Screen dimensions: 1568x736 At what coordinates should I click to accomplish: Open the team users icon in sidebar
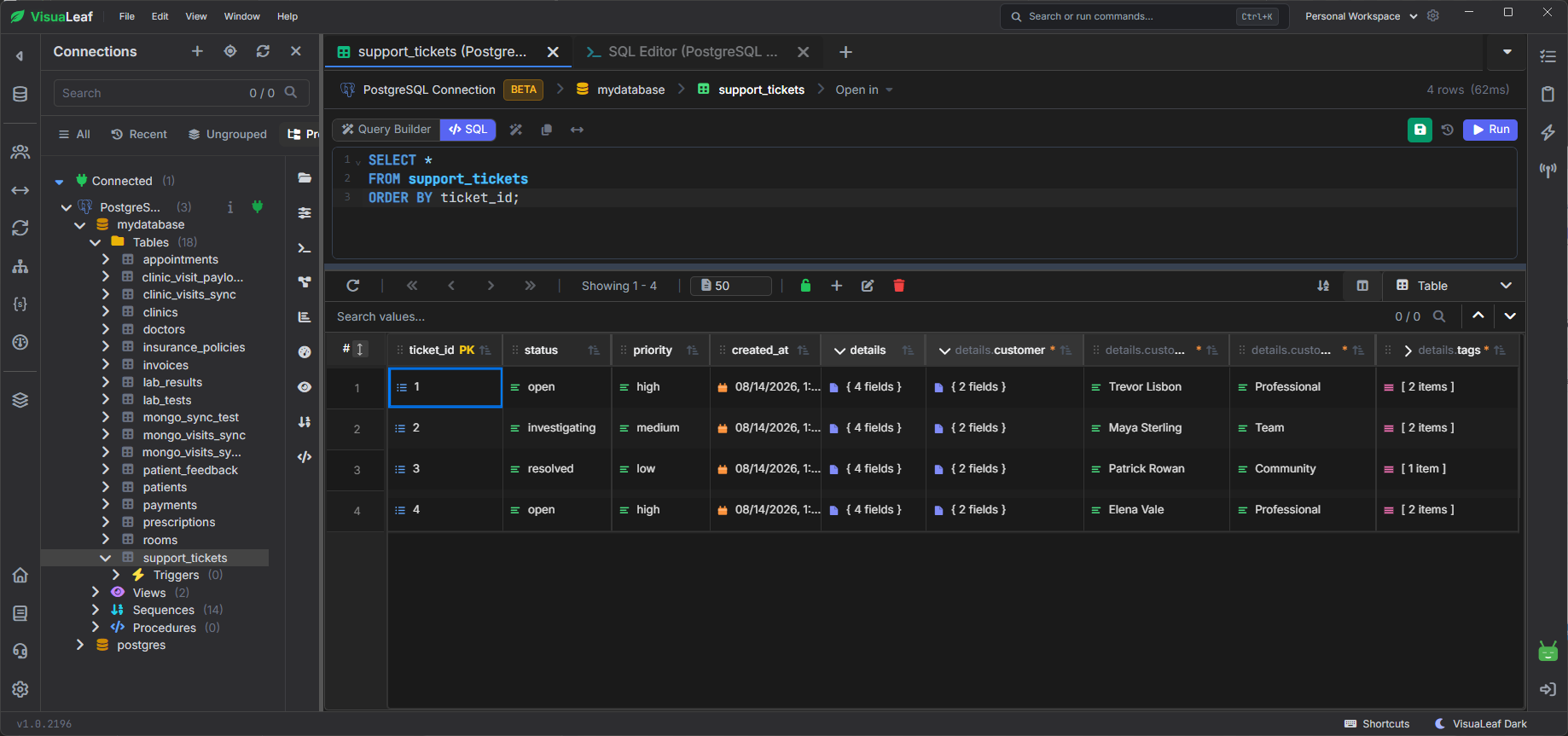point(20,152)
